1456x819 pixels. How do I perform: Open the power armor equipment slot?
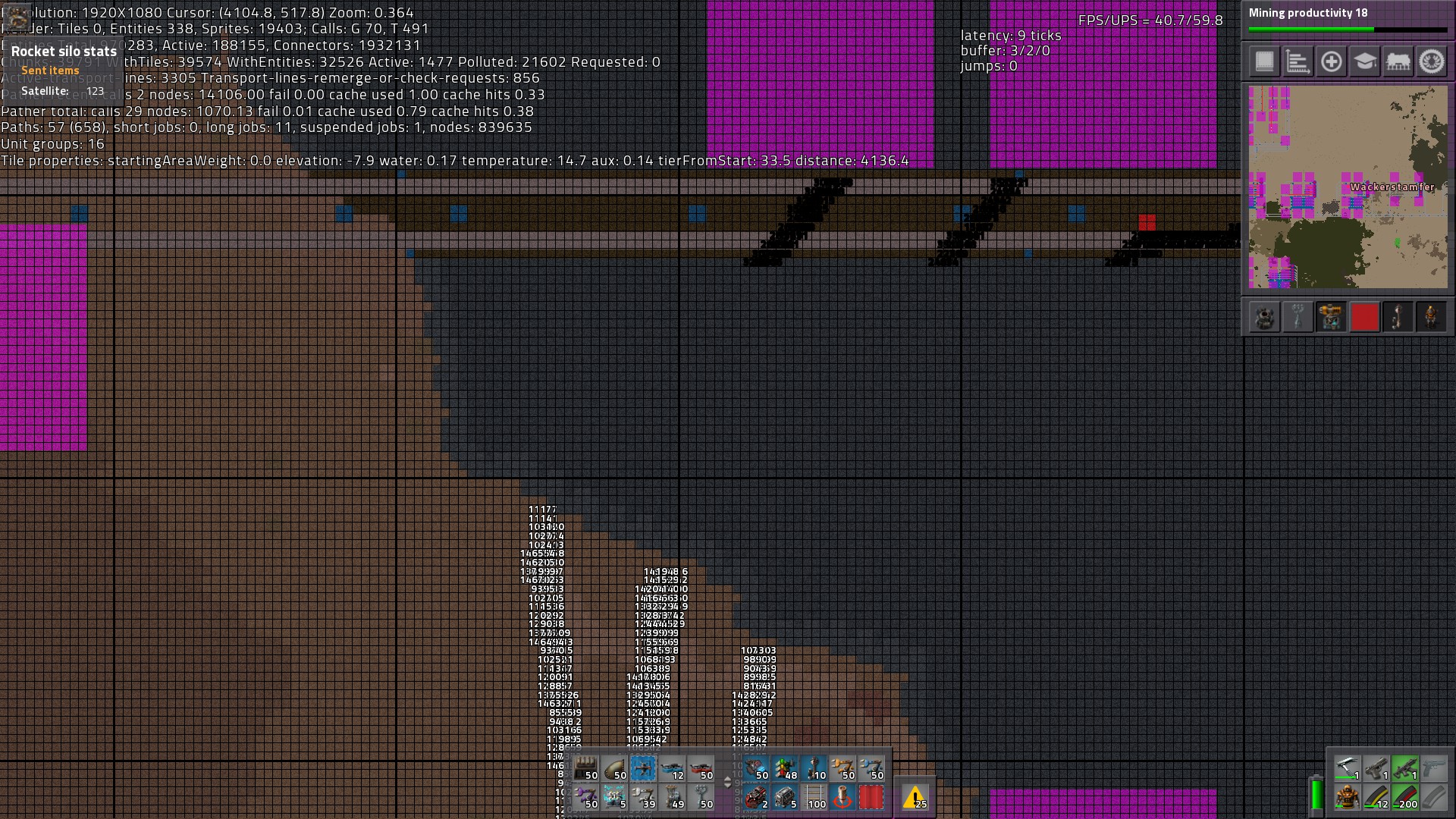[x=1347, y=796]
